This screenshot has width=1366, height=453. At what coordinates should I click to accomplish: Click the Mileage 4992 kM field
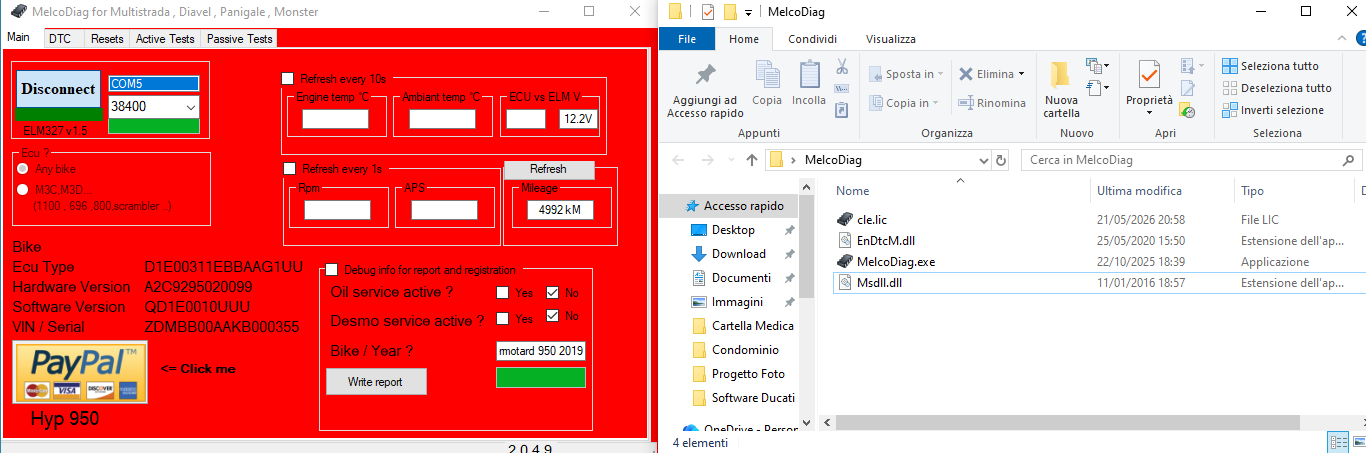click(560, 210)
